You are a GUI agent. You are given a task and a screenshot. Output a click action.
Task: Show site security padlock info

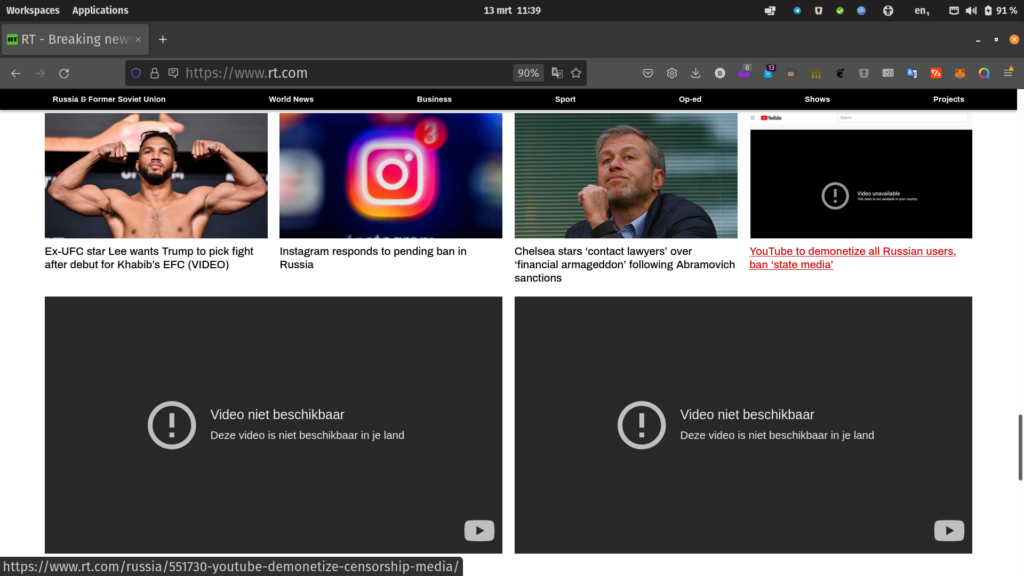click(x=154, y=73)
